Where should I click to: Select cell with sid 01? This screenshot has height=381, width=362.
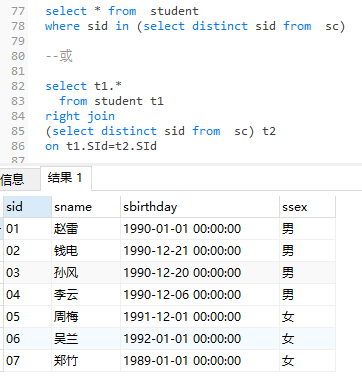(x=28, y=229)
